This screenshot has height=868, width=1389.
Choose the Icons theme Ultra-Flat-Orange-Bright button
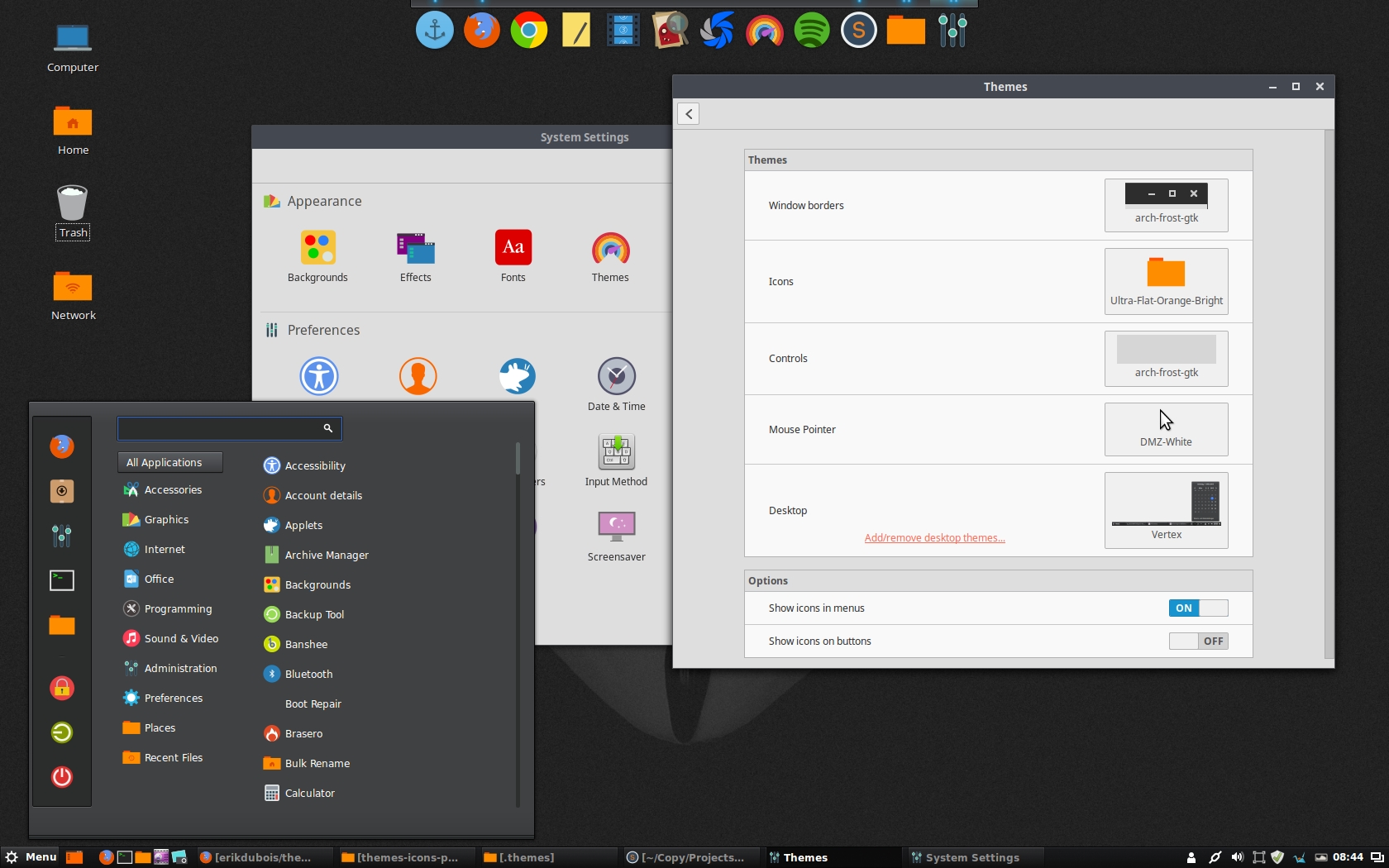coord(1166,281)
